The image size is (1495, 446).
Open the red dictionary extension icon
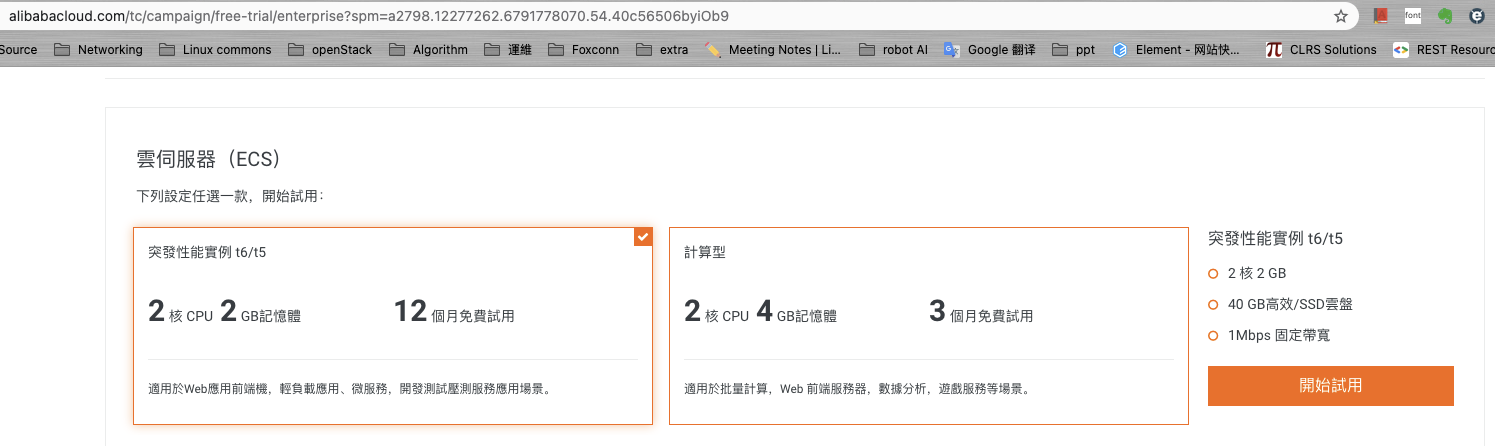[x=1381, y=16]
